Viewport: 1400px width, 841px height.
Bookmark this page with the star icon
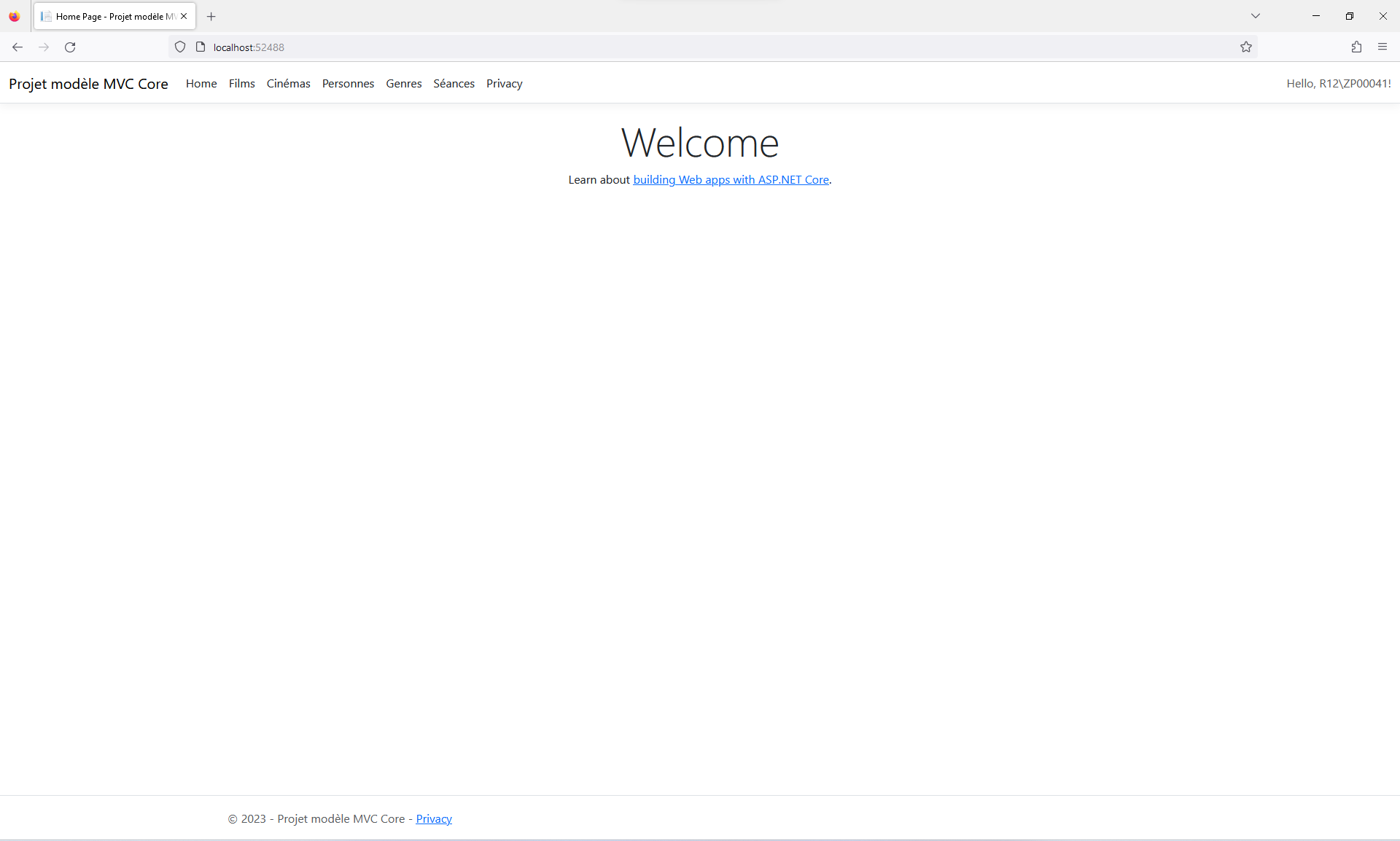click(x=1246, y=47)
